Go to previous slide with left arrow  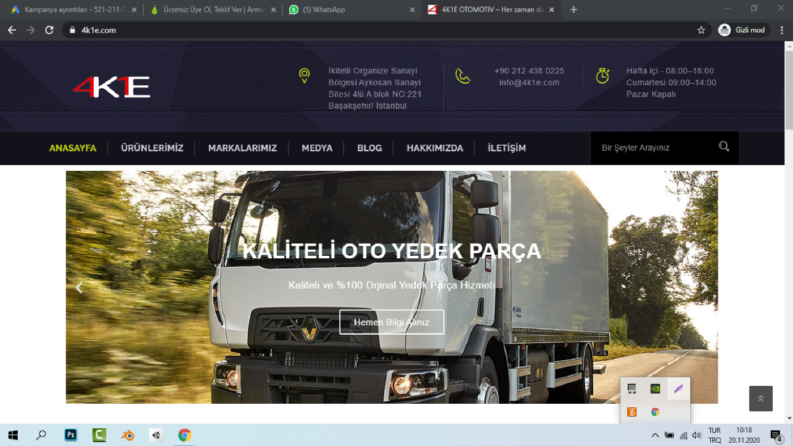[79, 288]
